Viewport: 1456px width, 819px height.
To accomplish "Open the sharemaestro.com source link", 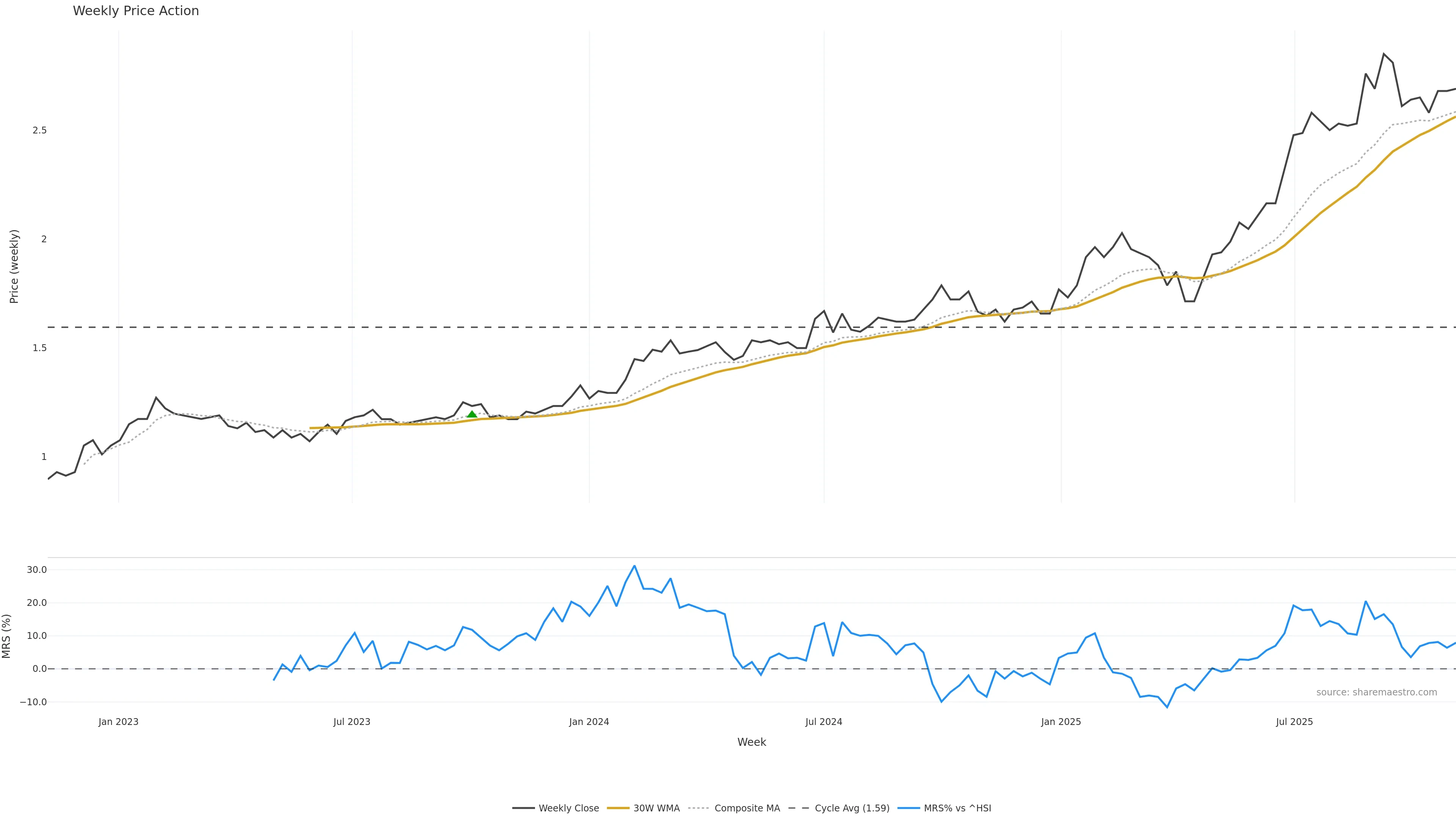I will (x=1376, y=692).
